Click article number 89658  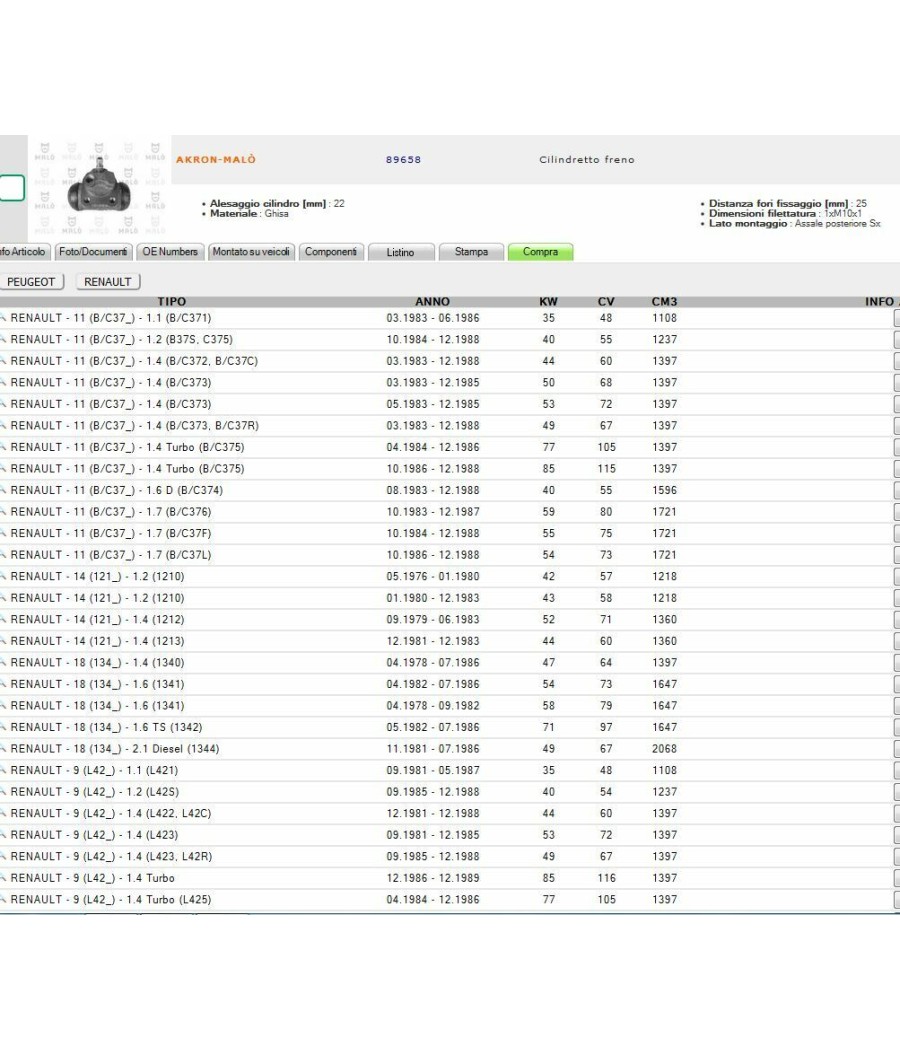(x=403, y=159)
